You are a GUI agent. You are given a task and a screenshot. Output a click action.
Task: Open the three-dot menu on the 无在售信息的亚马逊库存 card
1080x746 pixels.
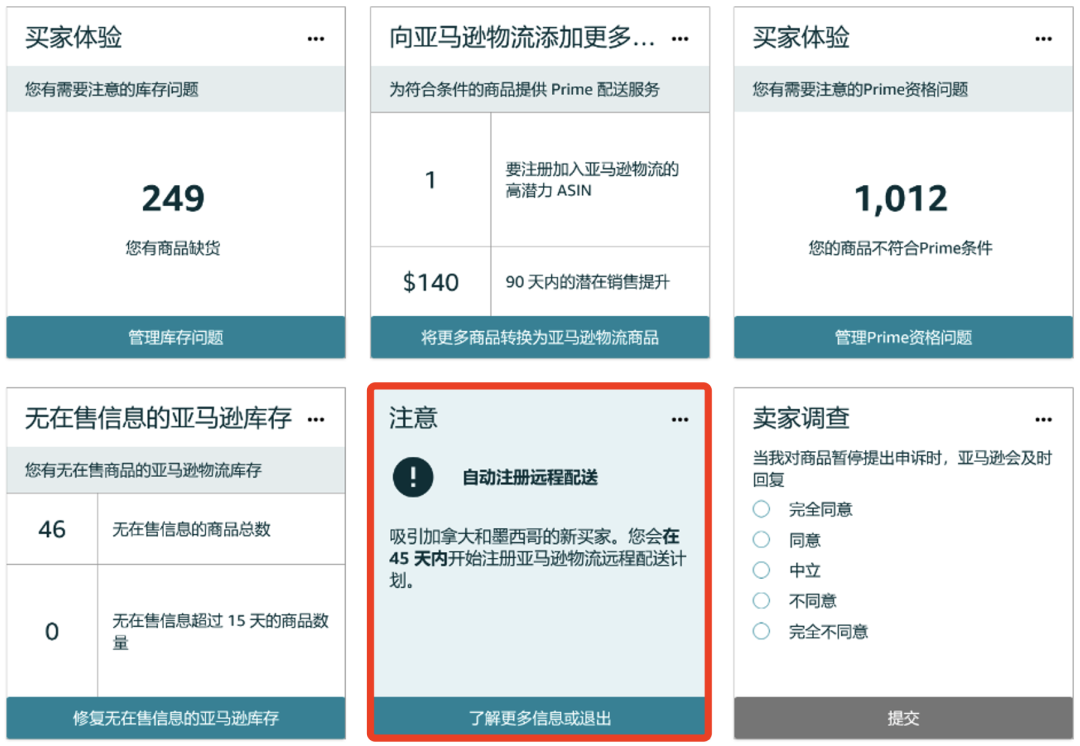coord(316,419)
